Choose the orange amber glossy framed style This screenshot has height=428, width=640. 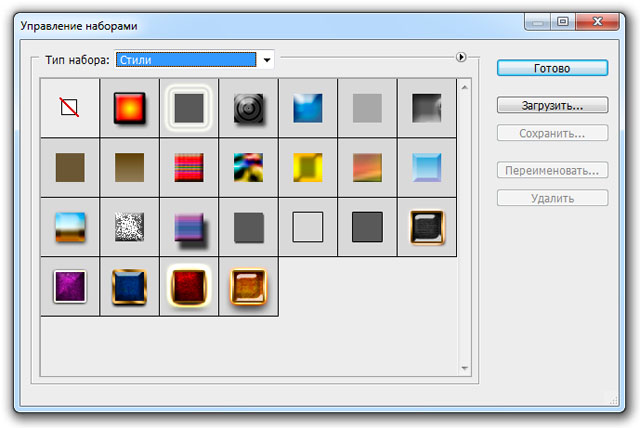pos(248,286)
